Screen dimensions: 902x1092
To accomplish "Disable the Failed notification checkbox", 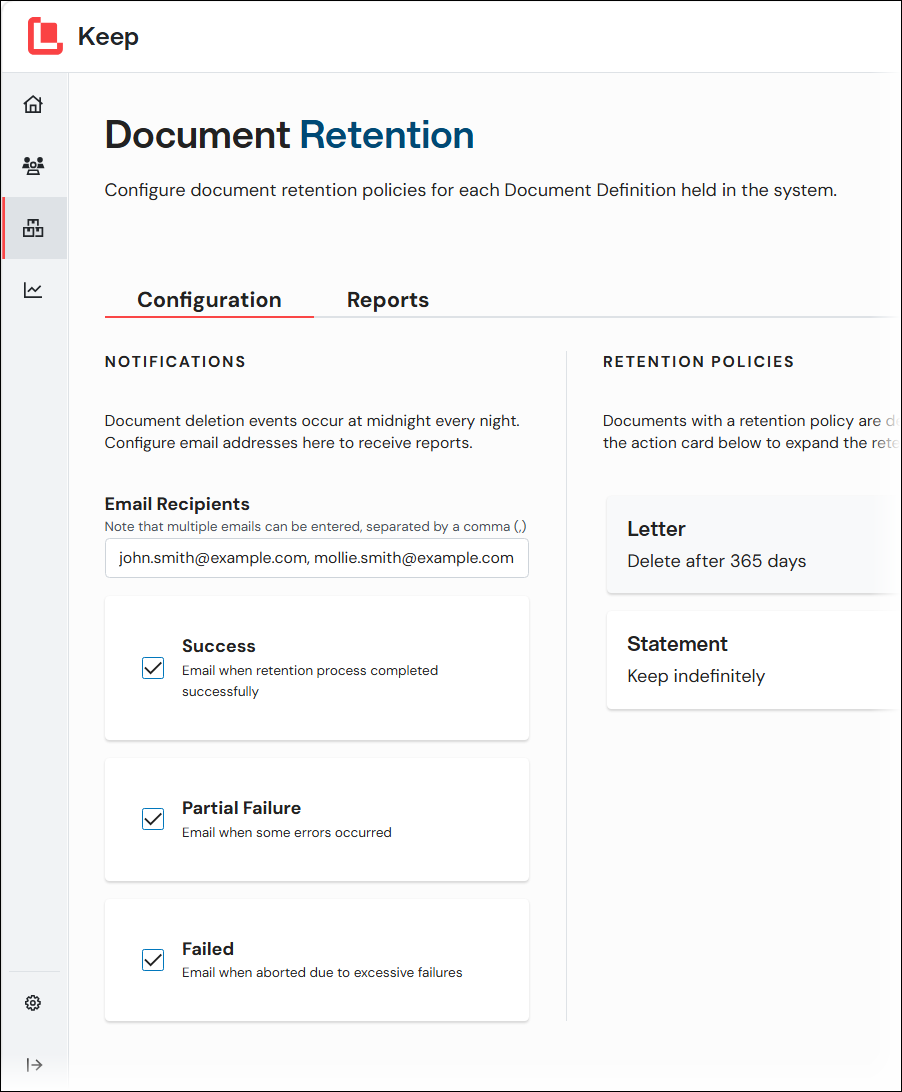I will 153,960.
